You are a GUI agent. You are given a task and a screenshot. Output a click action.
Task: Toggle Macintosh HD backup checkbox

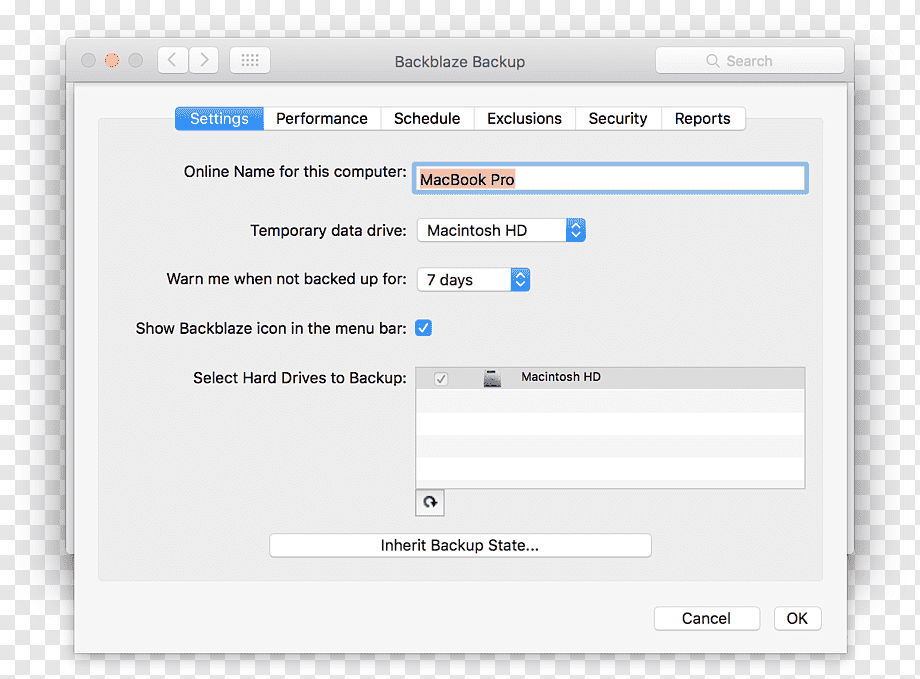(x=441, y=379)
